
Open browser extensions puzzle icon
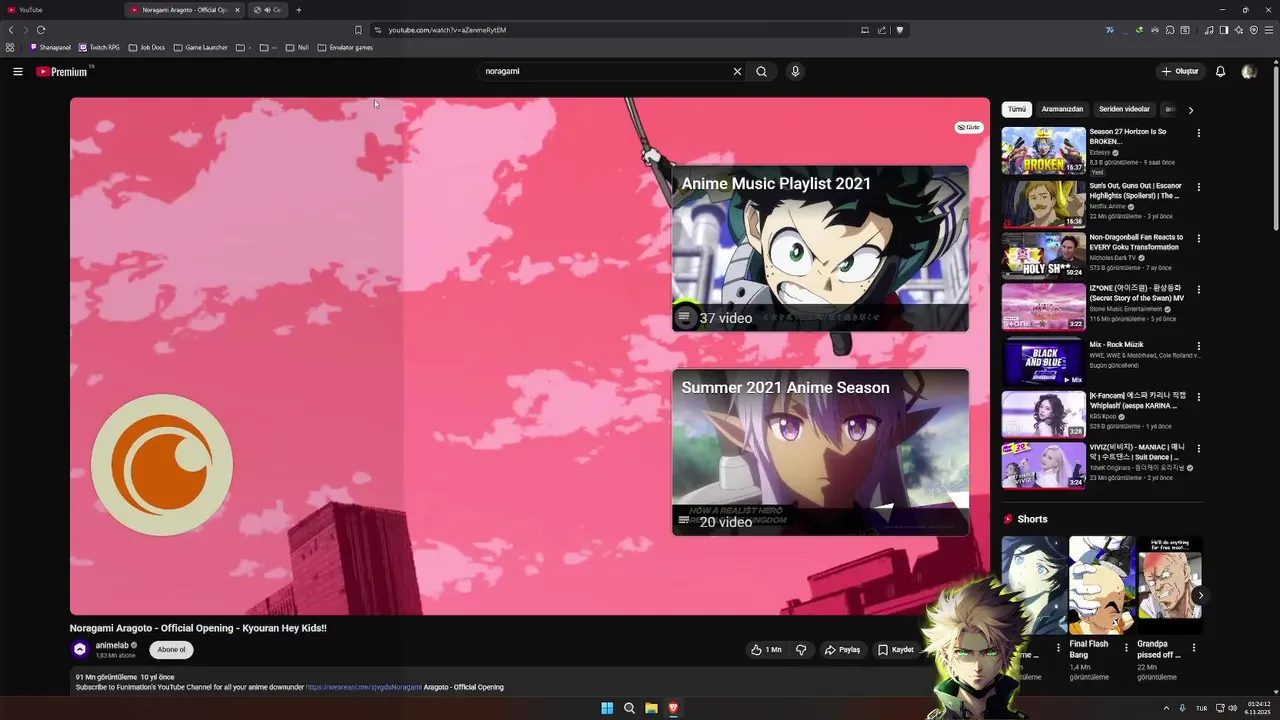click(1170, 30)
